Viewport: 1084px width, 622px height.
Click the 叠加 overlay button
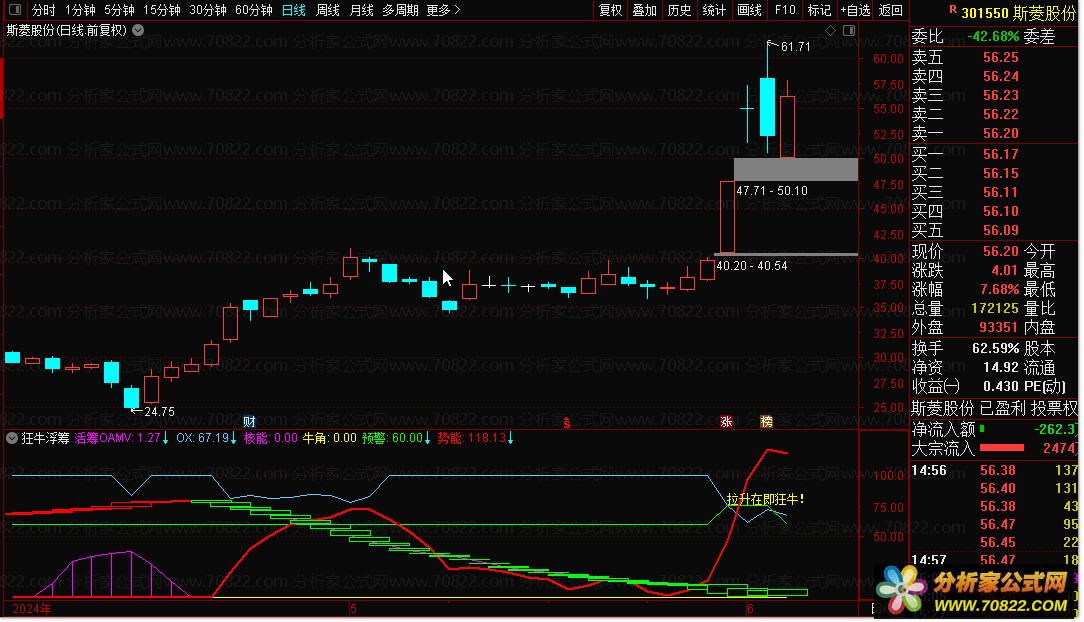click(x=644, y=10)
